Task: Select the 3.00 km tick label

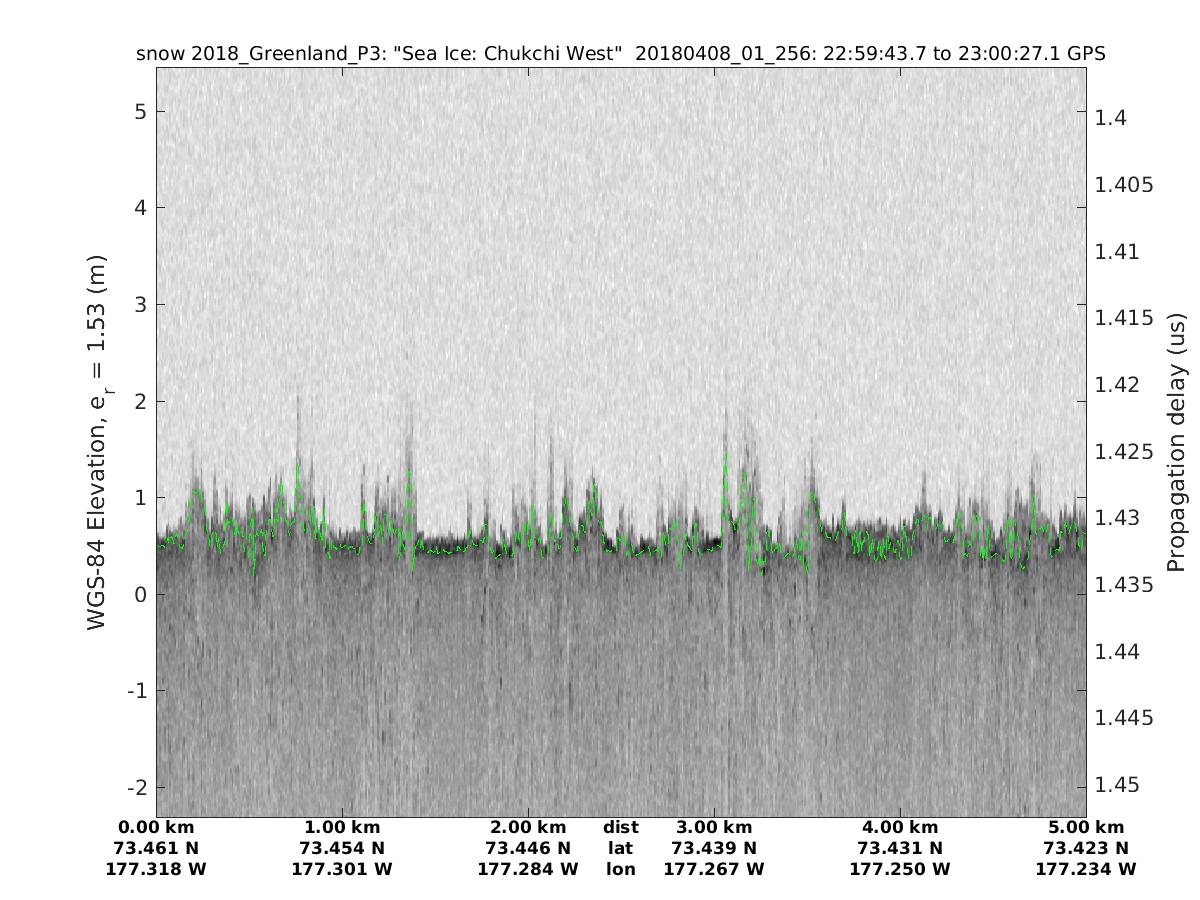Action: click(x=714, y=827)
